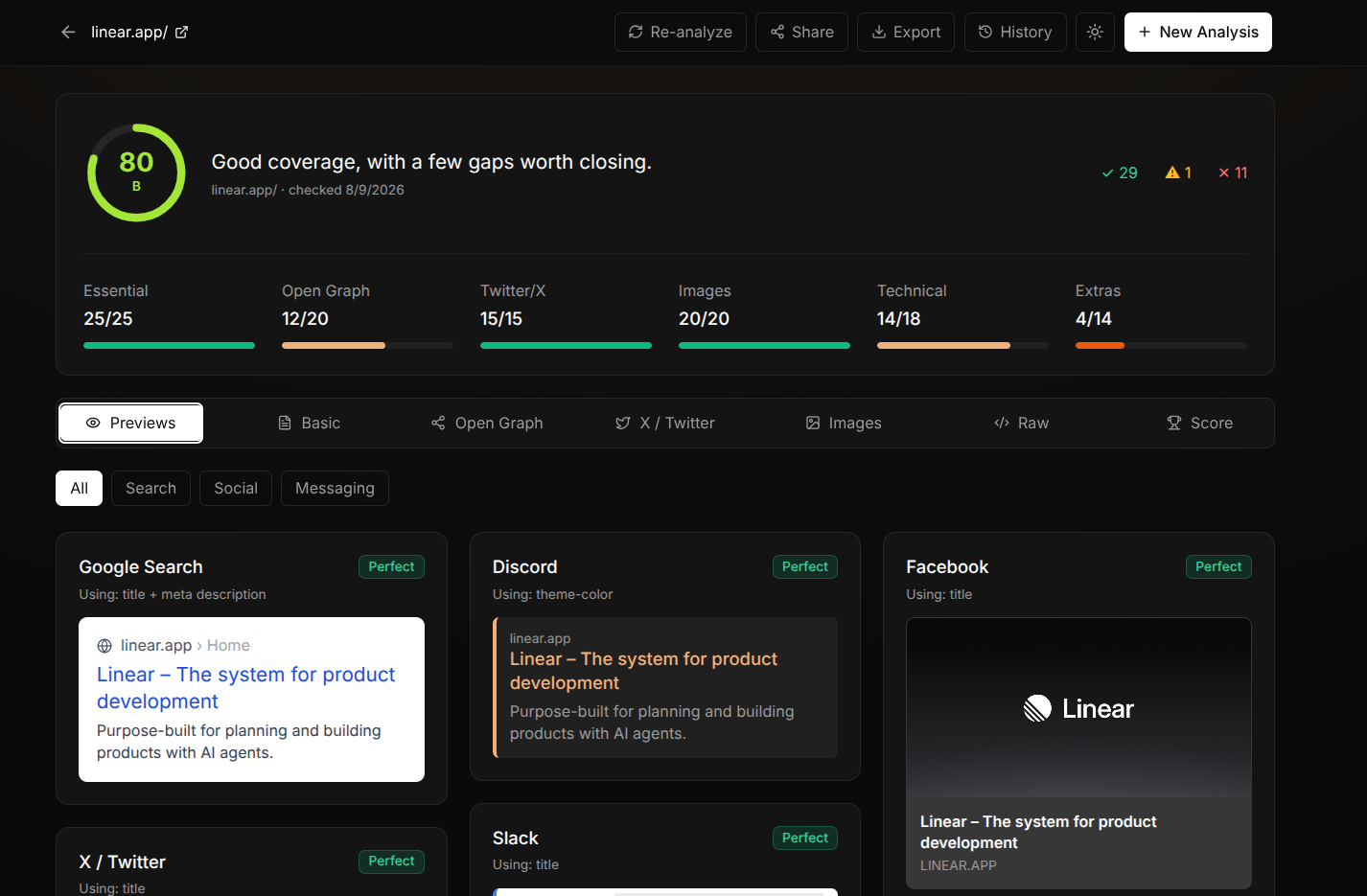Export the analysis report
Screen dimensions: 1367x896
pyautogui.click(x=906, y=32)
